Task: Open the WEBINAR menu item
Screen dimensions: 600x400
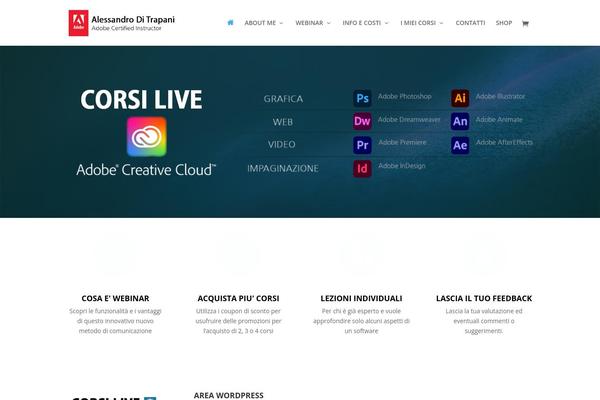Action: [309, 23]
